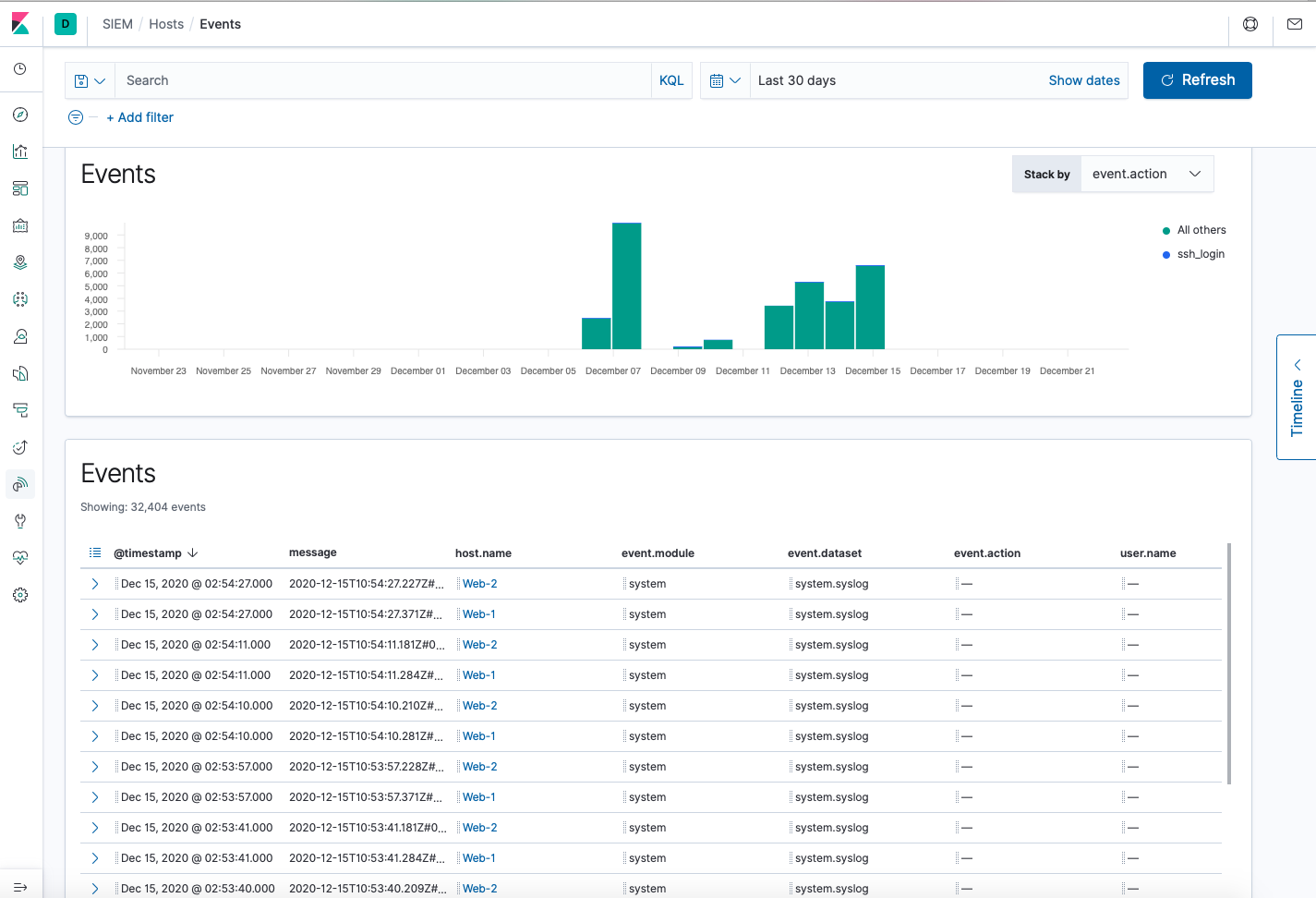The width and height of the screenshot is (1316, 898).
Task: Open Maps icon in sidebar
Action: (20, 262)
